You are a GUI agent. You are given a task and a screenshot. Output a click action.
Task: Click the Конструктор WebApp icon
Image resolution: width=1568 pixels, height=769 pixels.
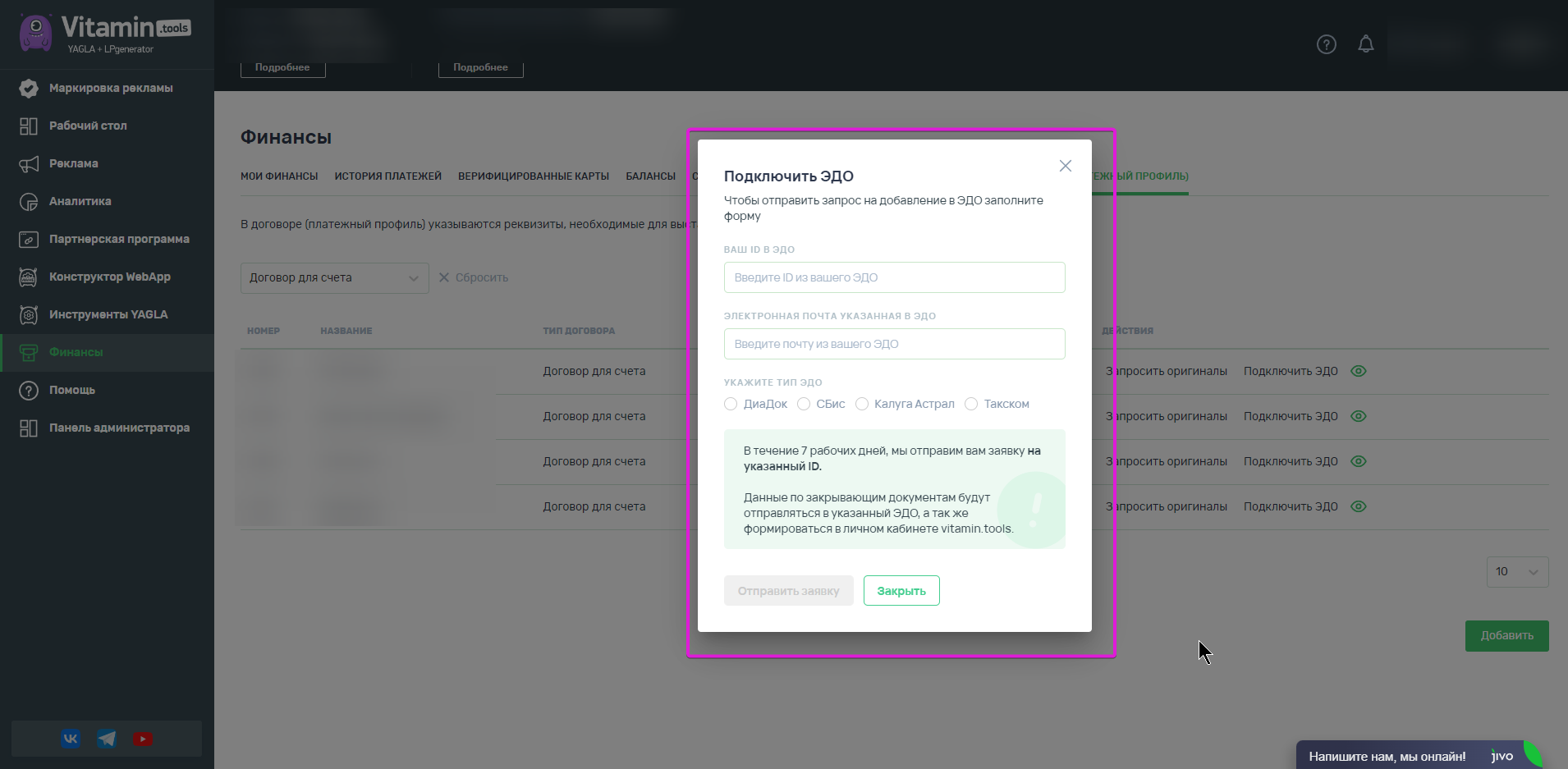pos(29,277)
